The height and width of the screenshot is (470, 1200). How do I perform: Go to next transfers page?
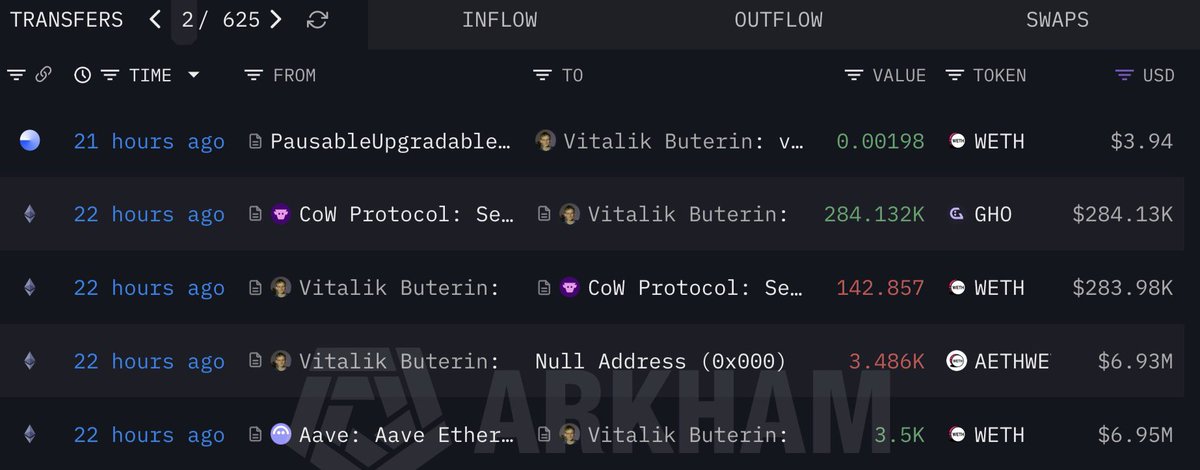tap(276, 20)
